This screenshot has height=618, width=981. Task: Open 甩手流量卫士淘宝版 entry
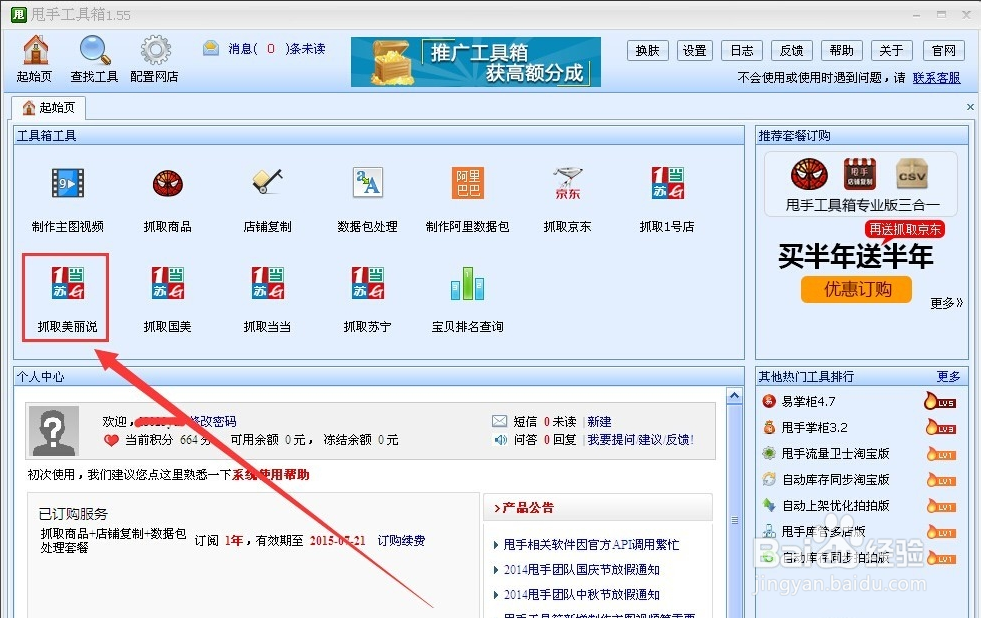click(x=836, y=453)
